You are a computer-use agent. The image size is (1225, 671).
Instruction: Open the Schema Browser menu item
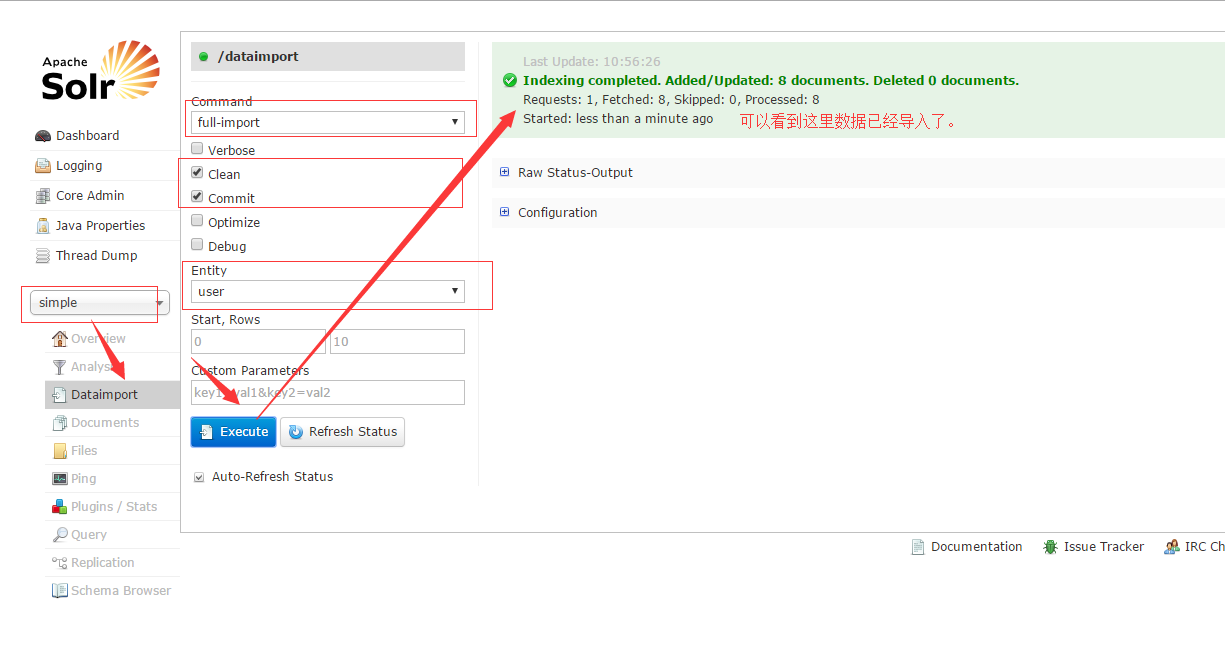[x=120, y=591]
